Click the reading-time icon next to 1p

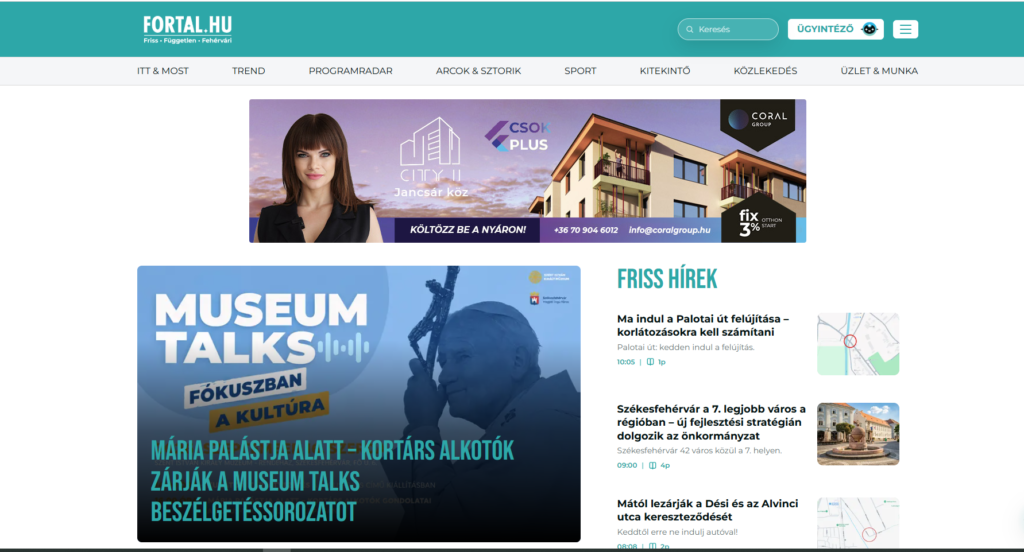coord(650,362)
